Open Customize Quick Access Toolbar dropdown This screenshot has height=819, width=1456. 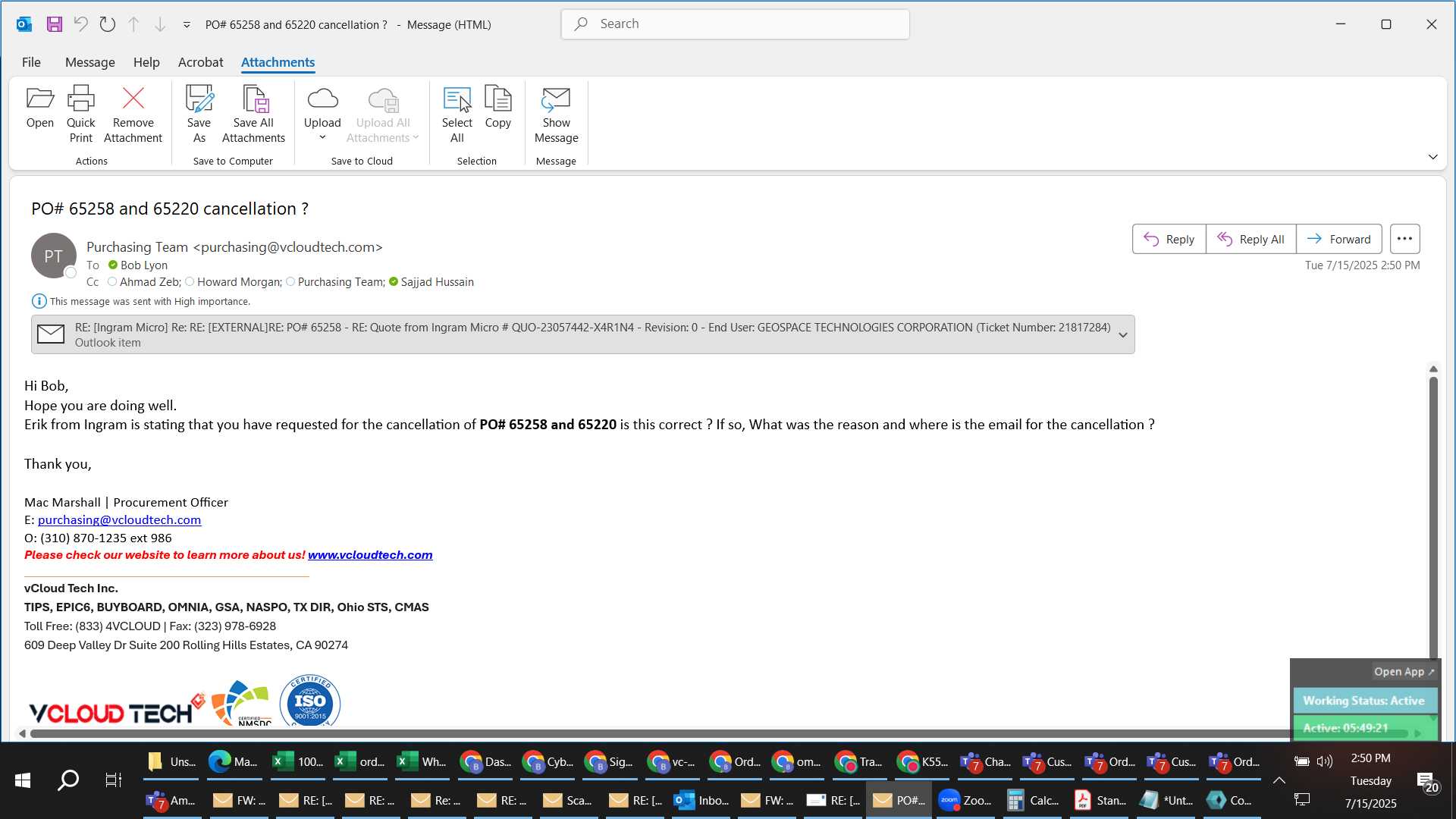187,25
